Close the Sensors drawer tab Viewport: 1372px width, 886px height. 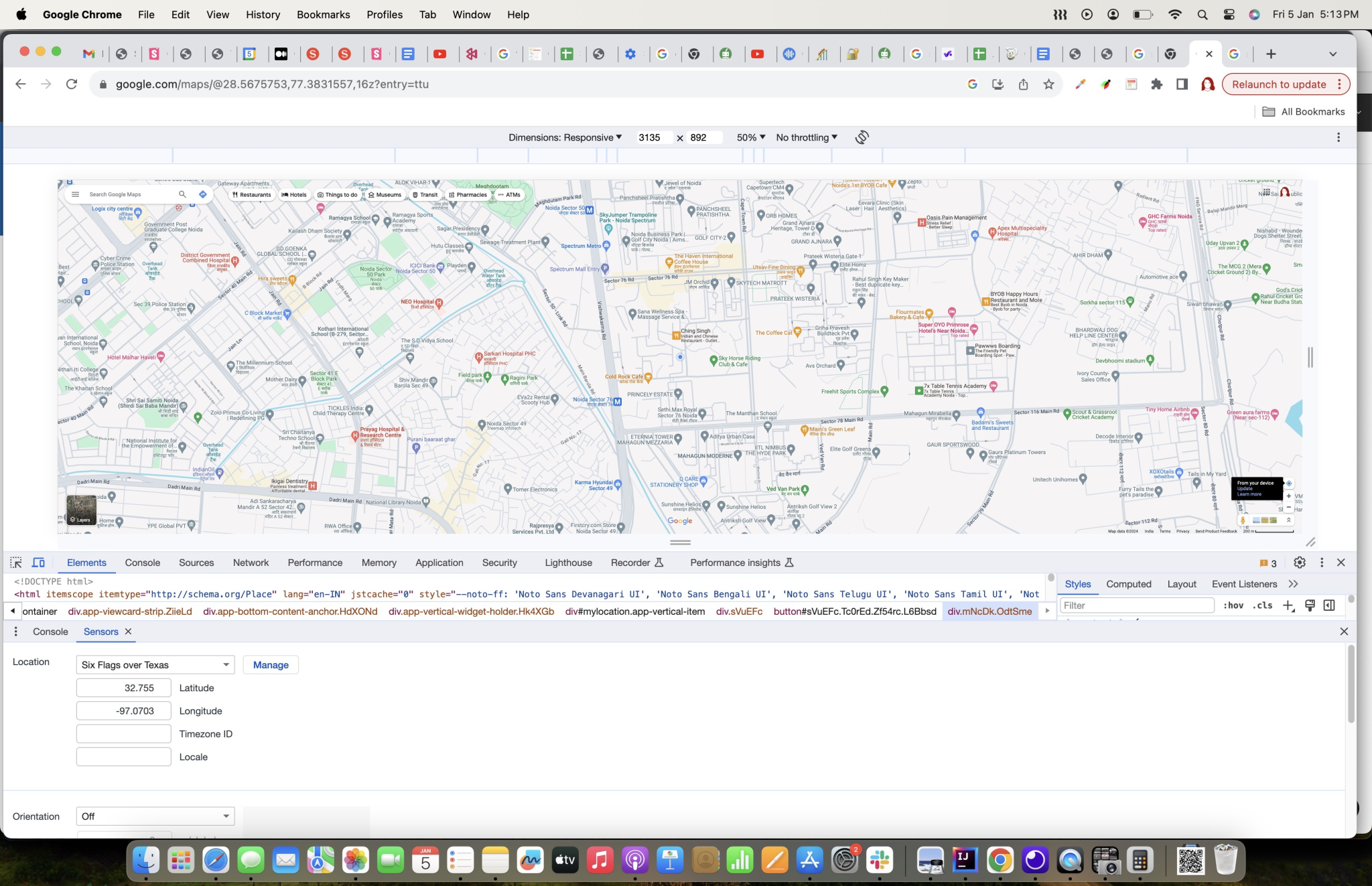128,632
